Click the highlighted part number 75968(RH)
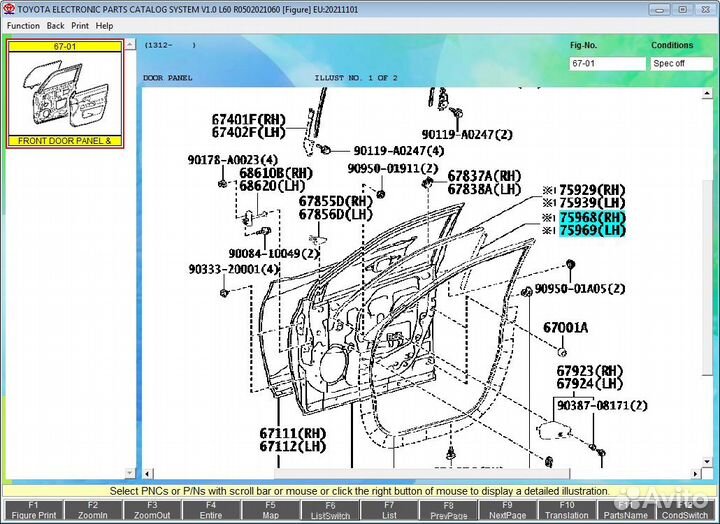Screen dimensions: 720x524 (x=592, y=217)
